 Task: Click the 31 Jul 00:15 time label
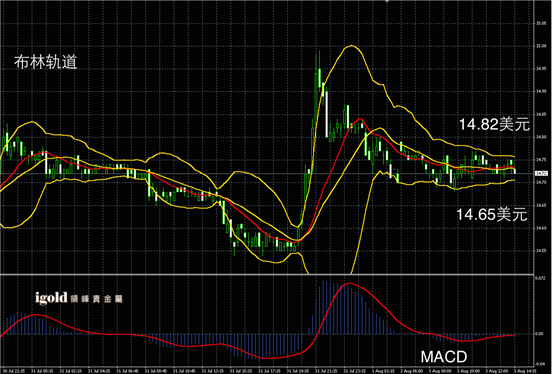coord(42,371)
